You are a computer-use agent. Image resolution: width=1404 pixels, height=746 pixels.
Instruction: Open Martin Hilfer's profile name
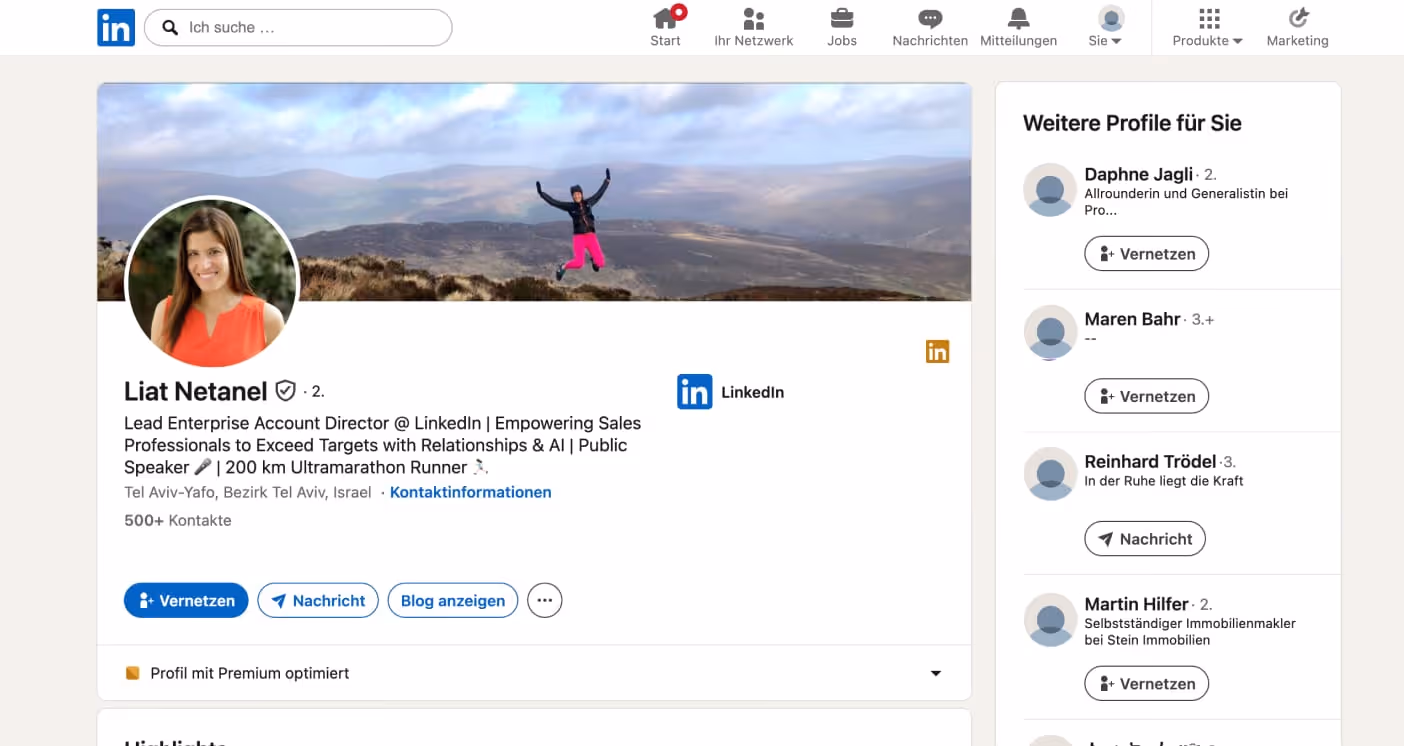(1136, 604)
